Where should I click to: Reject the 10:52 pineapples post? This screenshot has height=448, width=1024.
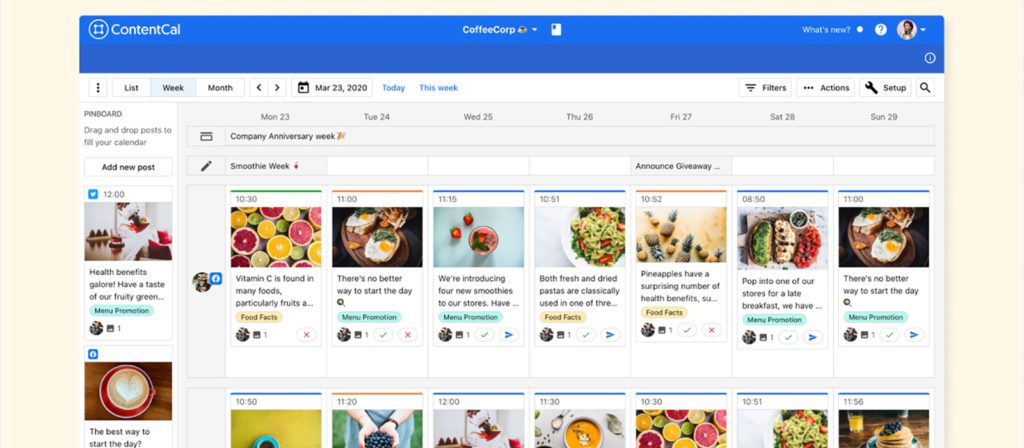(711, 330)
